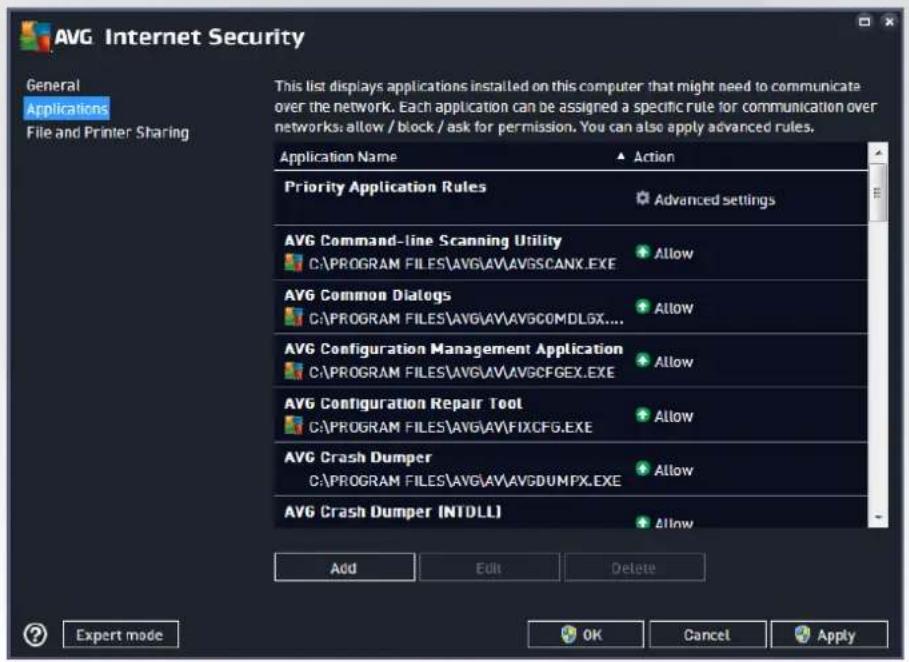Sort list by Application Name column
909x662 pixels.
click(x=339, y=157)
